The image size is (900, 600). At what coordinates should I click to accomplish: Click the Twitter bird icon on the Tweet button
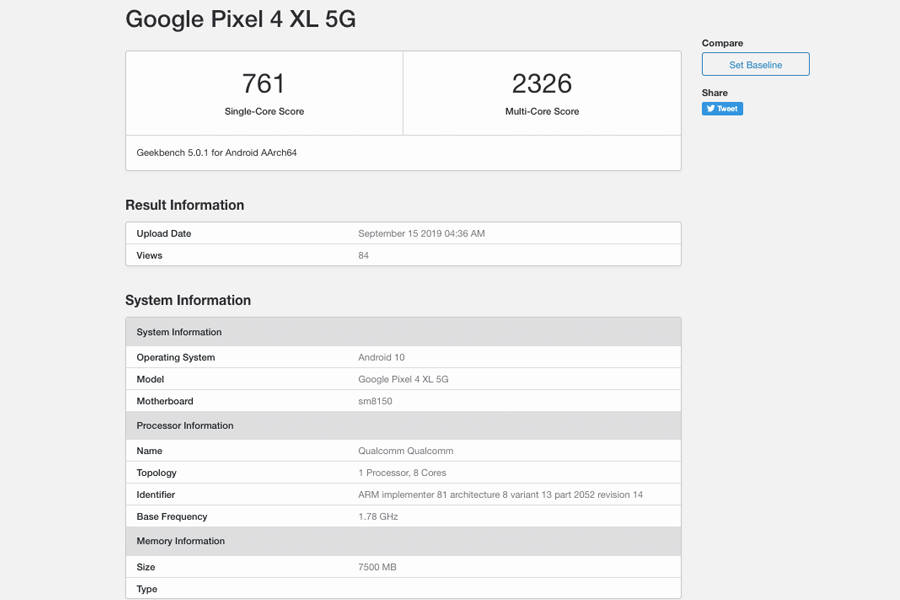pos(710,108)
